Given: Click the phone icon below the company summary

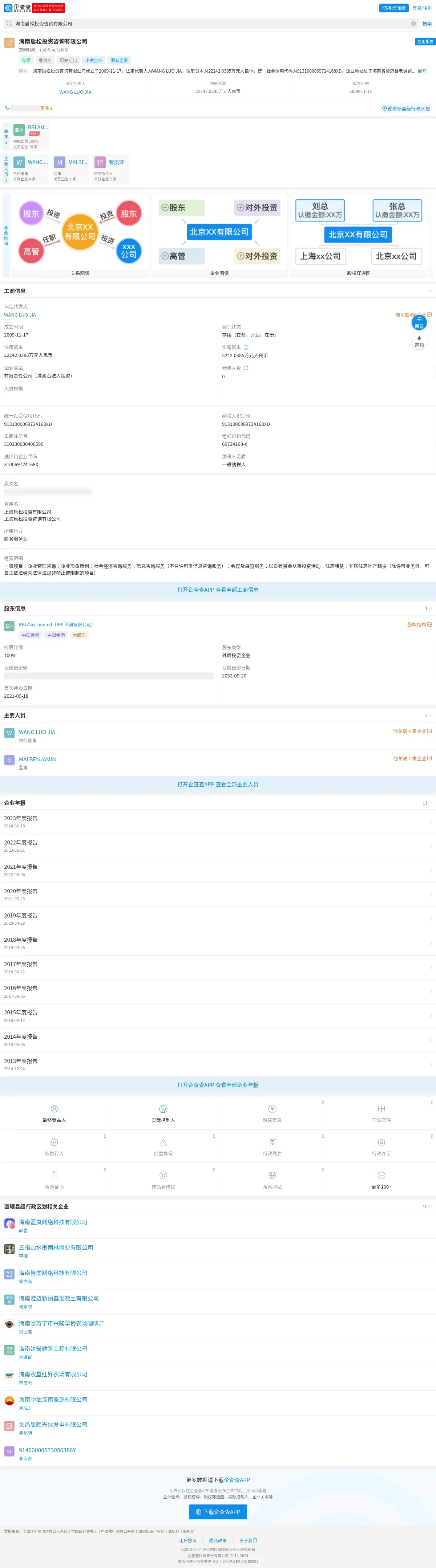Looking at the screenshot, I should [7, 108].
